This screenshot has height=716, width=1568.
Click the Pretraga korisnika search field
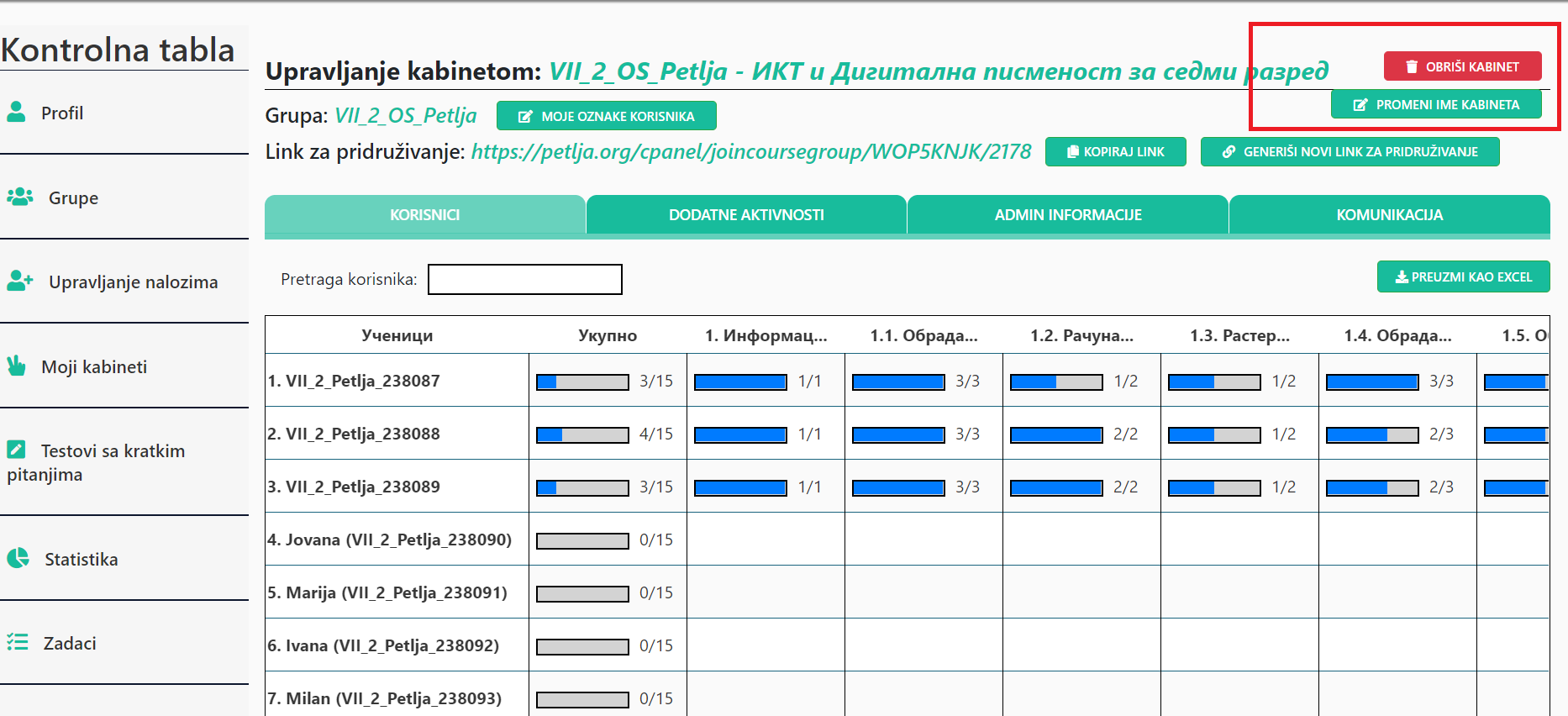pyautogui.click(x=525, y=280)
